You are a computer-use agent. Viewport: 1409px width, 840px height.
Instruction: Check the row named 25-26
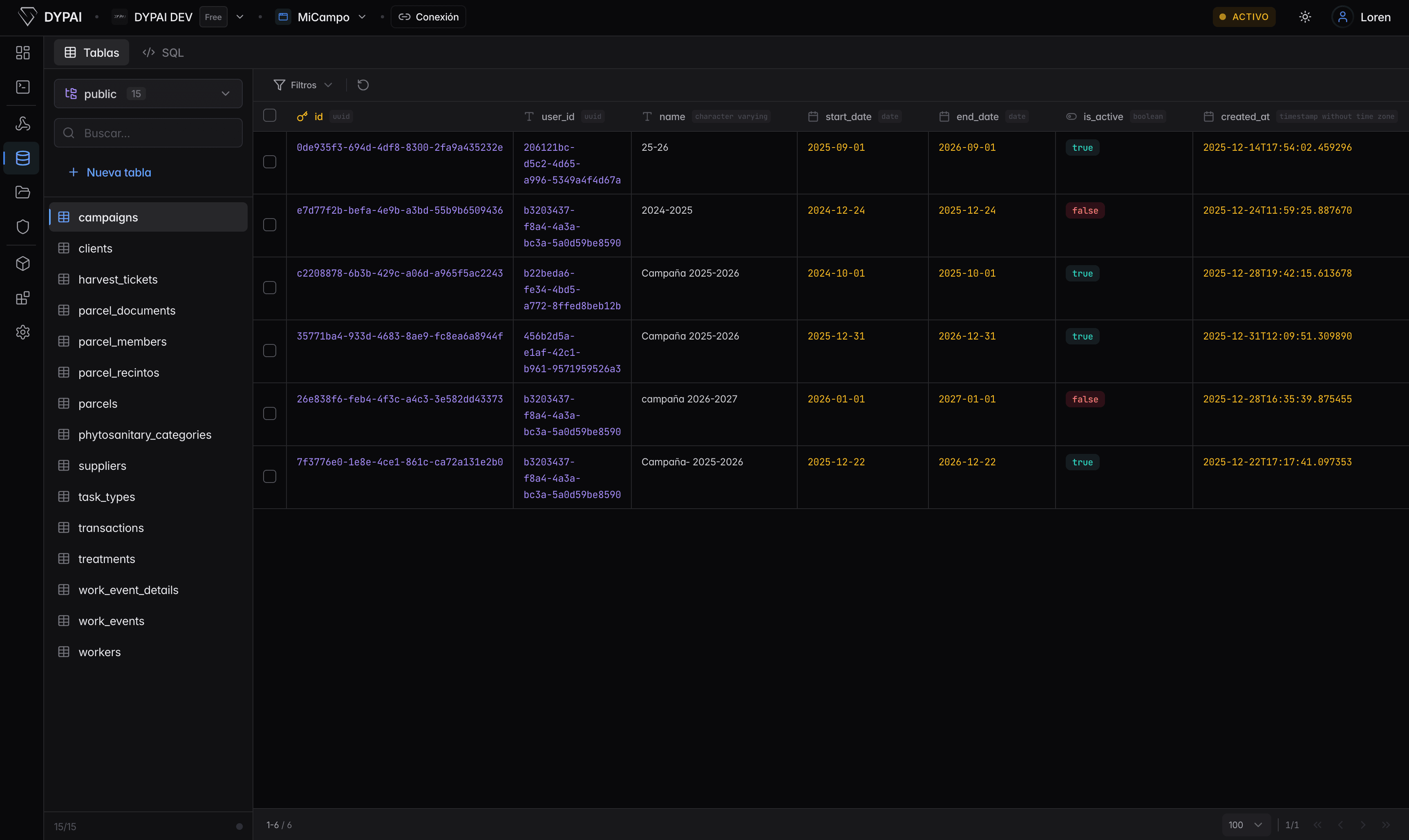(270, 162)
